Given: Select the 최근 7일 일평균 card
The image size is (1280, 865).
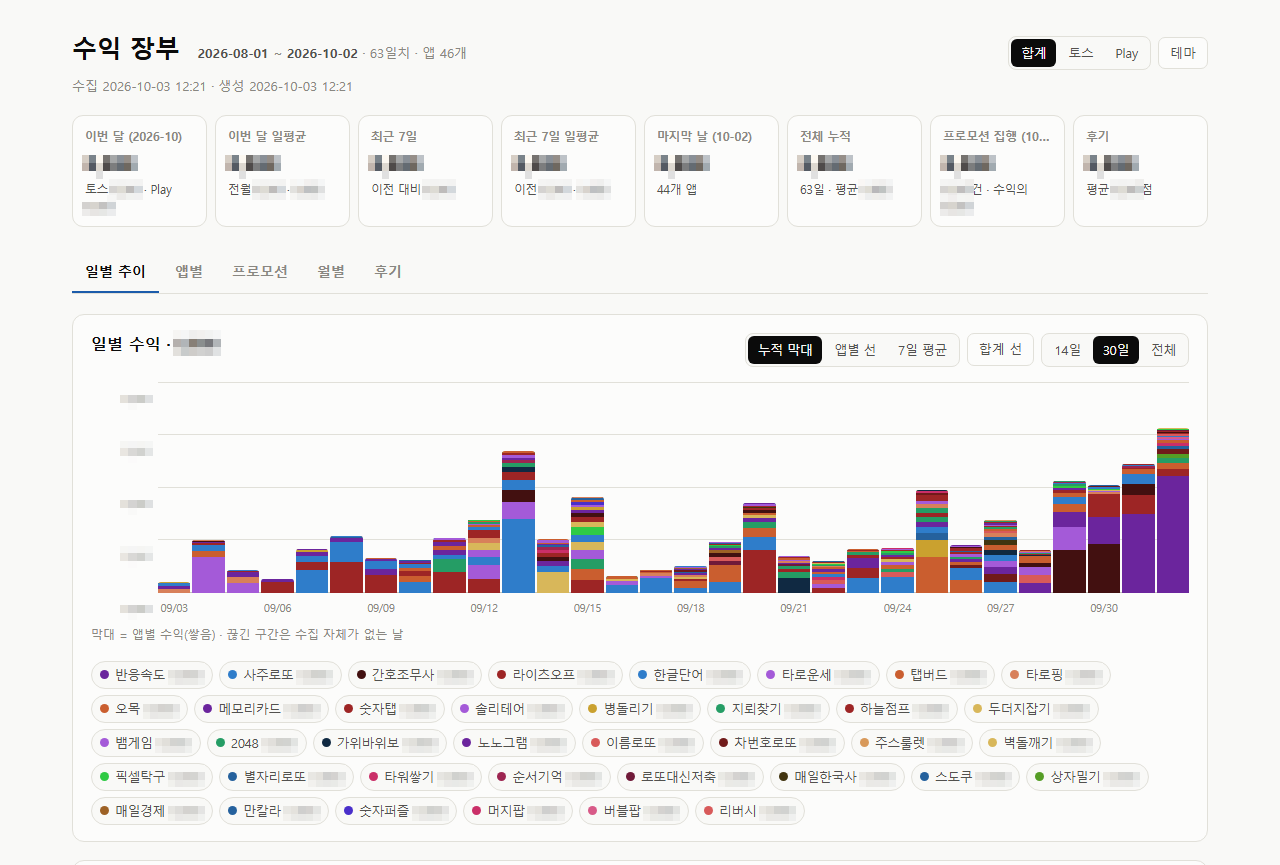Looking at the screenshot, I should click(568, 171).
